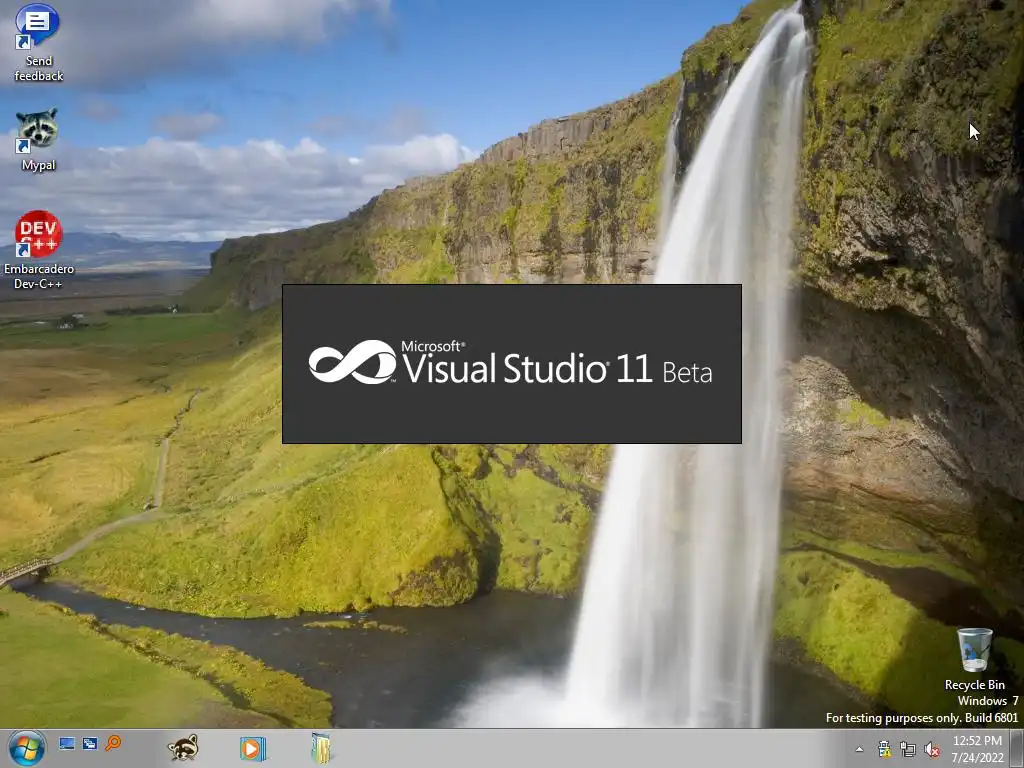Open the clock showing 12:52 PM
This screenshot has height=768, width=1024.
[x=977, y=749]
